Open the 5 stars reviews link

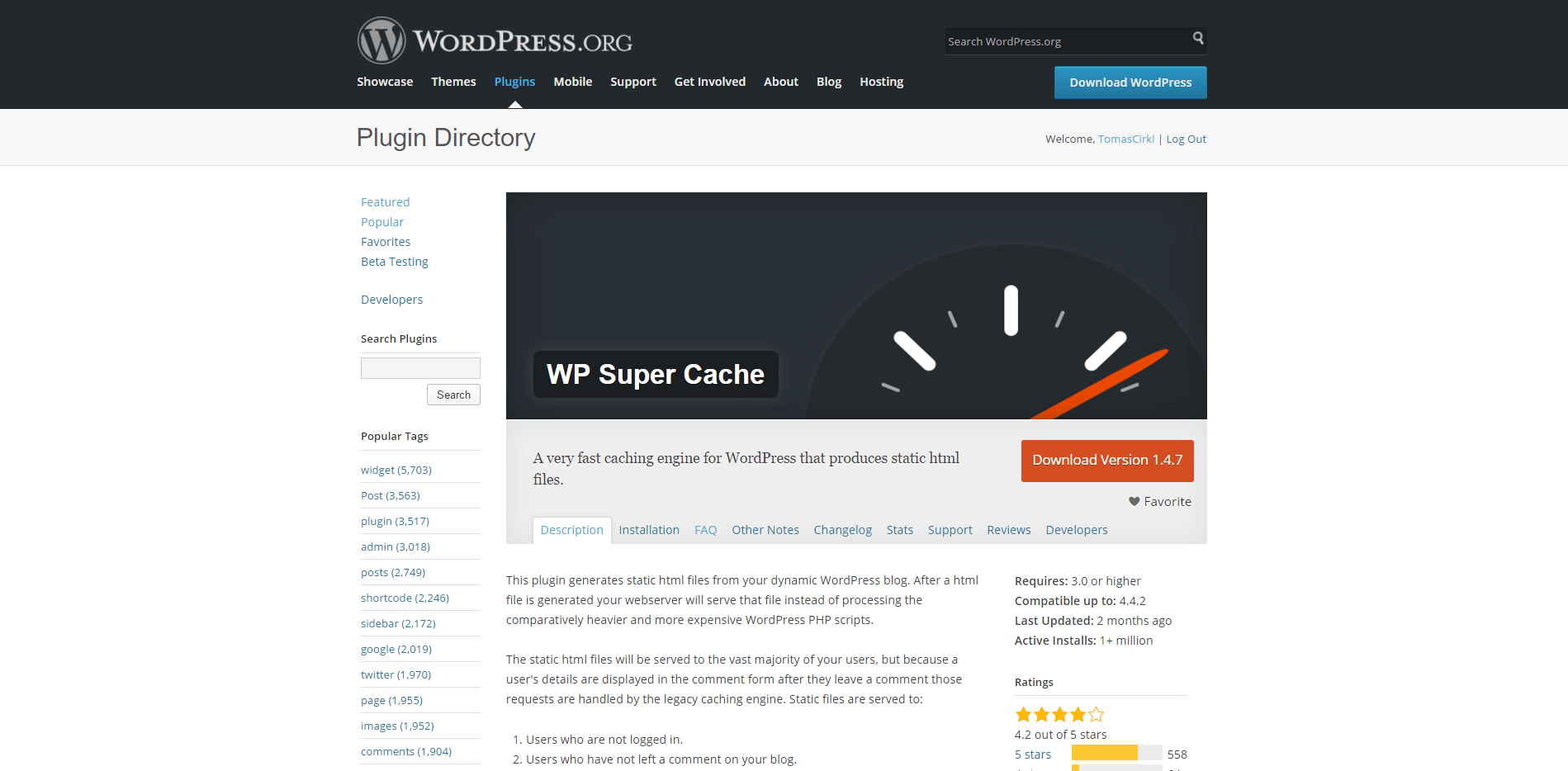[1033, 754]
